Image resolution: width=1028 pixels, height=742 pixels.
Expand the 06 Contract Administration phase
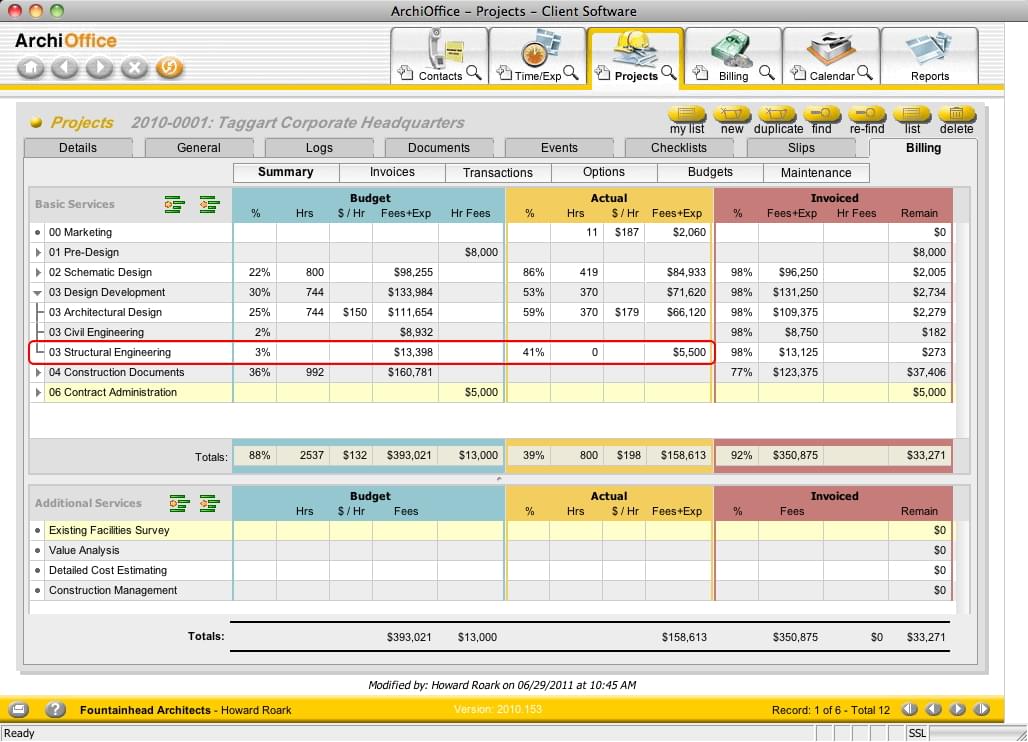[38, 393]
